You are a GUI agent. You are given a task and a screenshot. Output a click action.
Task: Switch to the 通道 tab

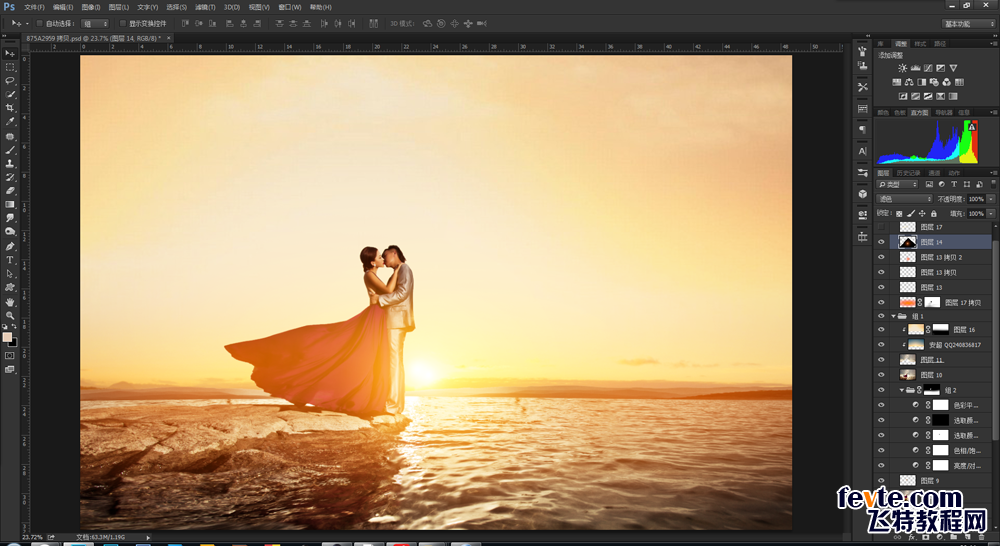click(x=934, y=173)
